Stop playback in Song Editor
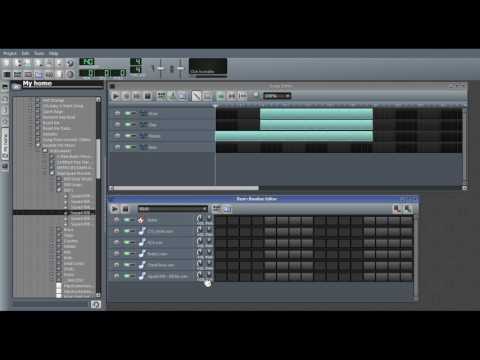The height and width of the screenshot is (360, 480). (x=147, y=96)
